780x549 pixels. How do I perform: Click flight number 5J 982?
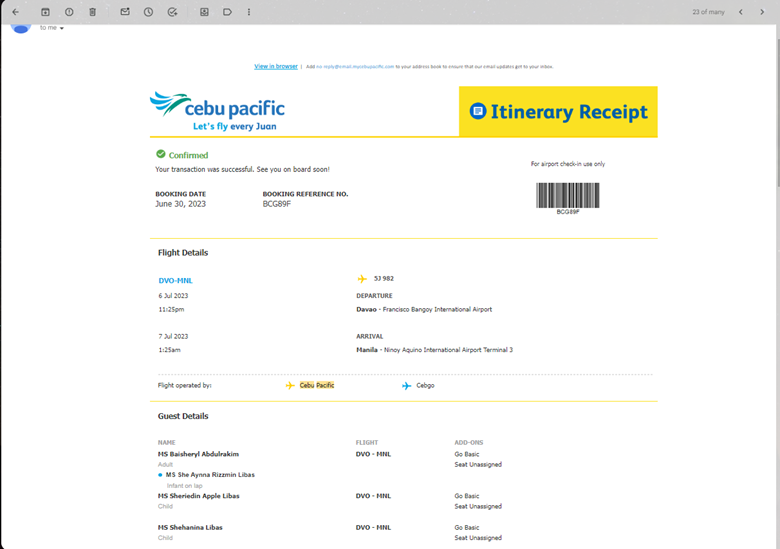click(x=384, y=278)
